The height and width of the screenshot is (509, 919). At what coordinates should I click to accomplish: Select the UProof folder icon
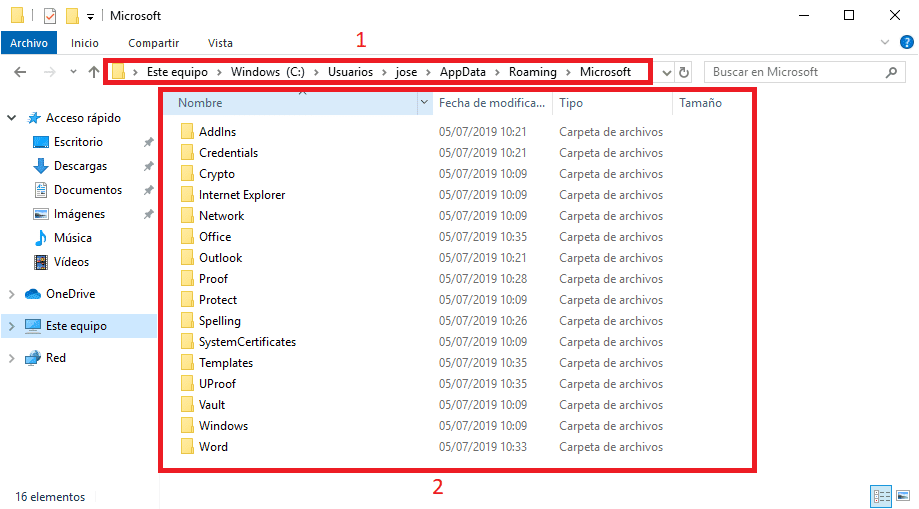pyautogui.click(x=187, y=384)
